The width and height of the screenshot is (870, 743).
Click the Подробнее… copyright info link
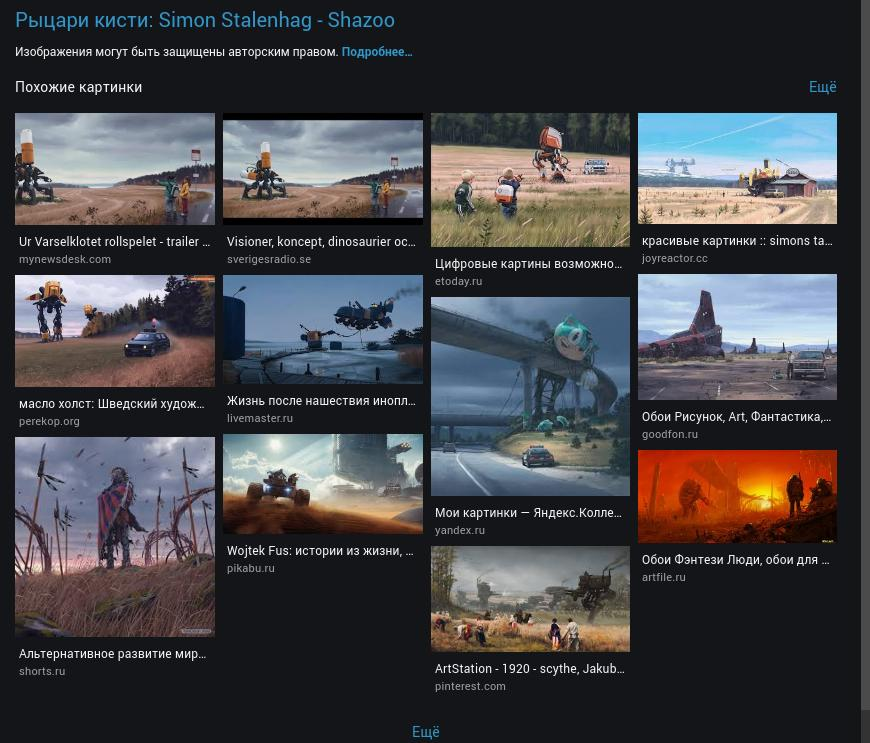(377, 52)
